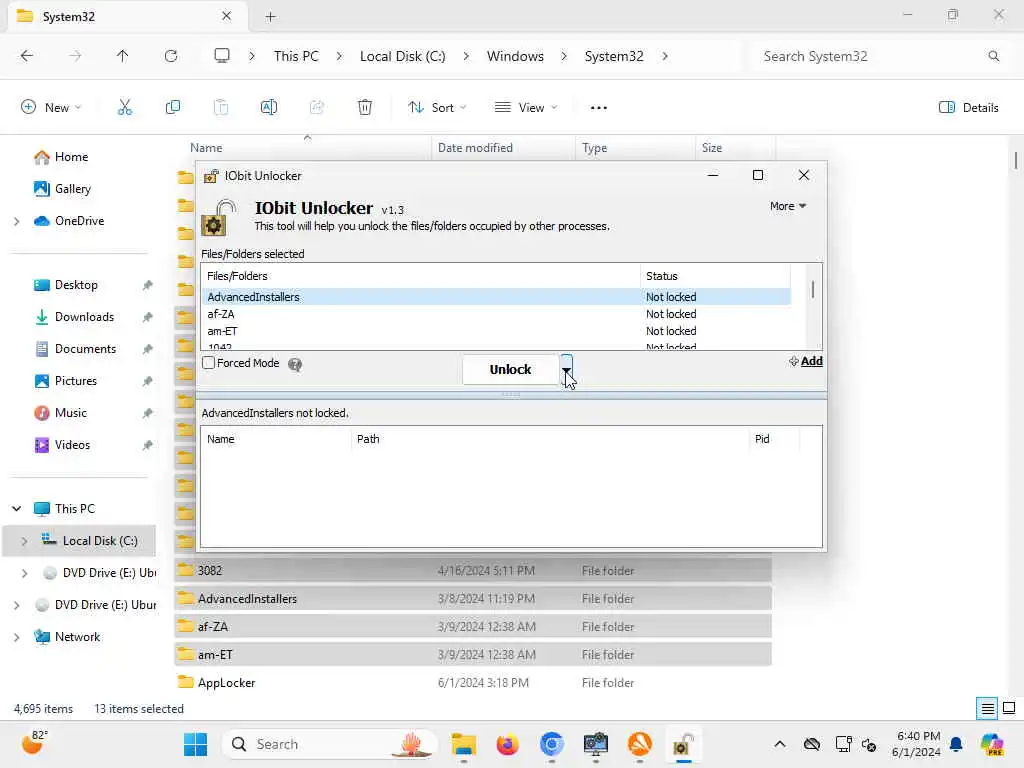Screen dimensions: 1024x768
Task: Expand the Network tree node
Action: click(16, 637)
